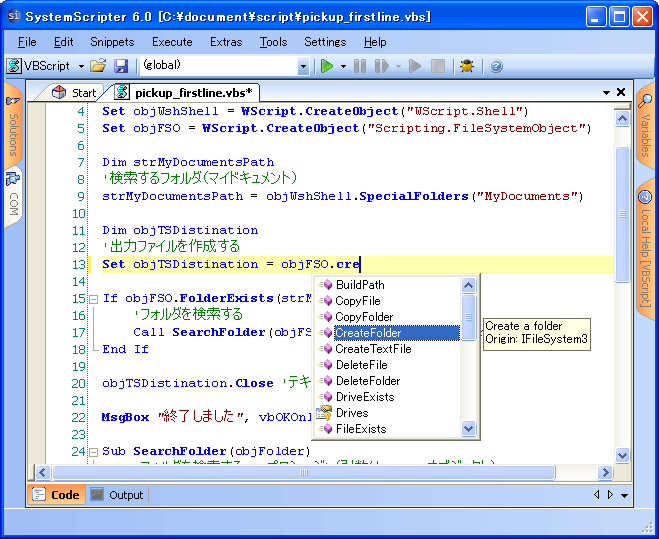
Task: Open the (global) scope dropdown
Action: coord(303,66)
